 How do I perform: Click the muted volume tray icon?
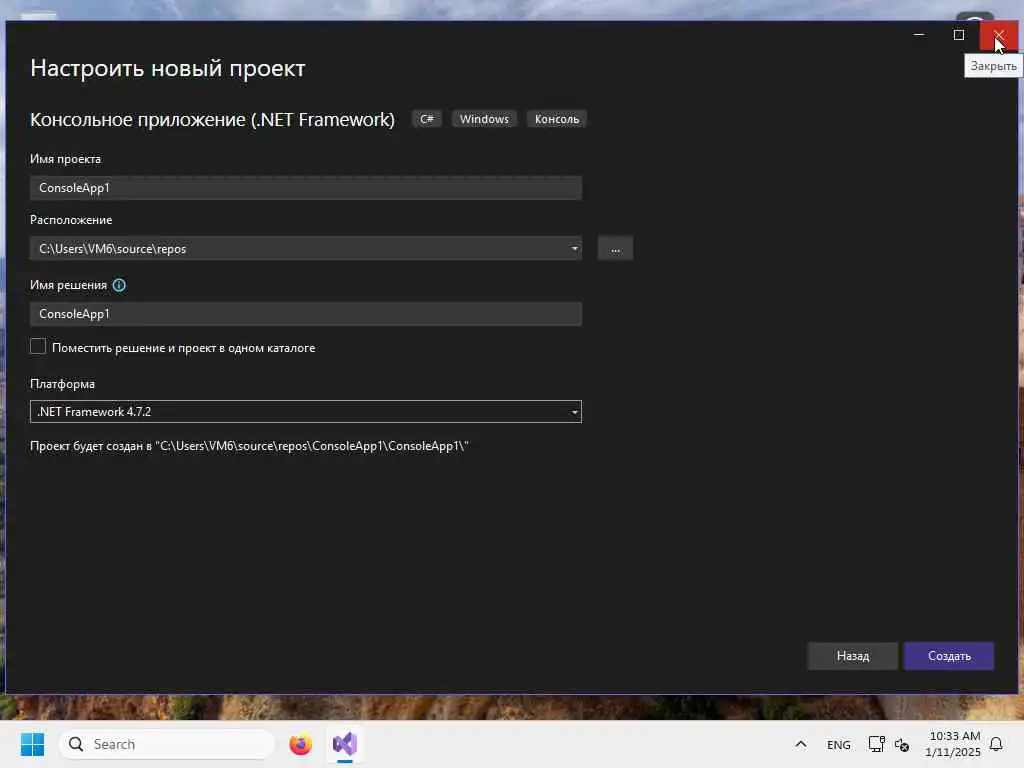pyautogui.click(x=902, y=744)
